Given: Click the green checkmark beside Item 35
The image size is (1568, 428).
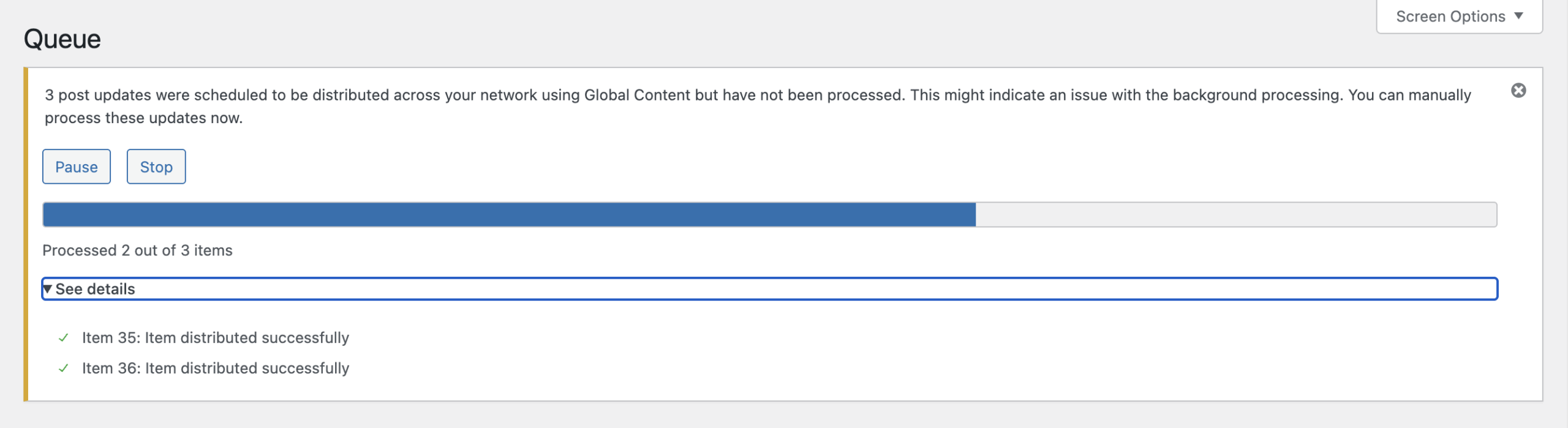Looking at the screenshot, I should click(63, 338).
